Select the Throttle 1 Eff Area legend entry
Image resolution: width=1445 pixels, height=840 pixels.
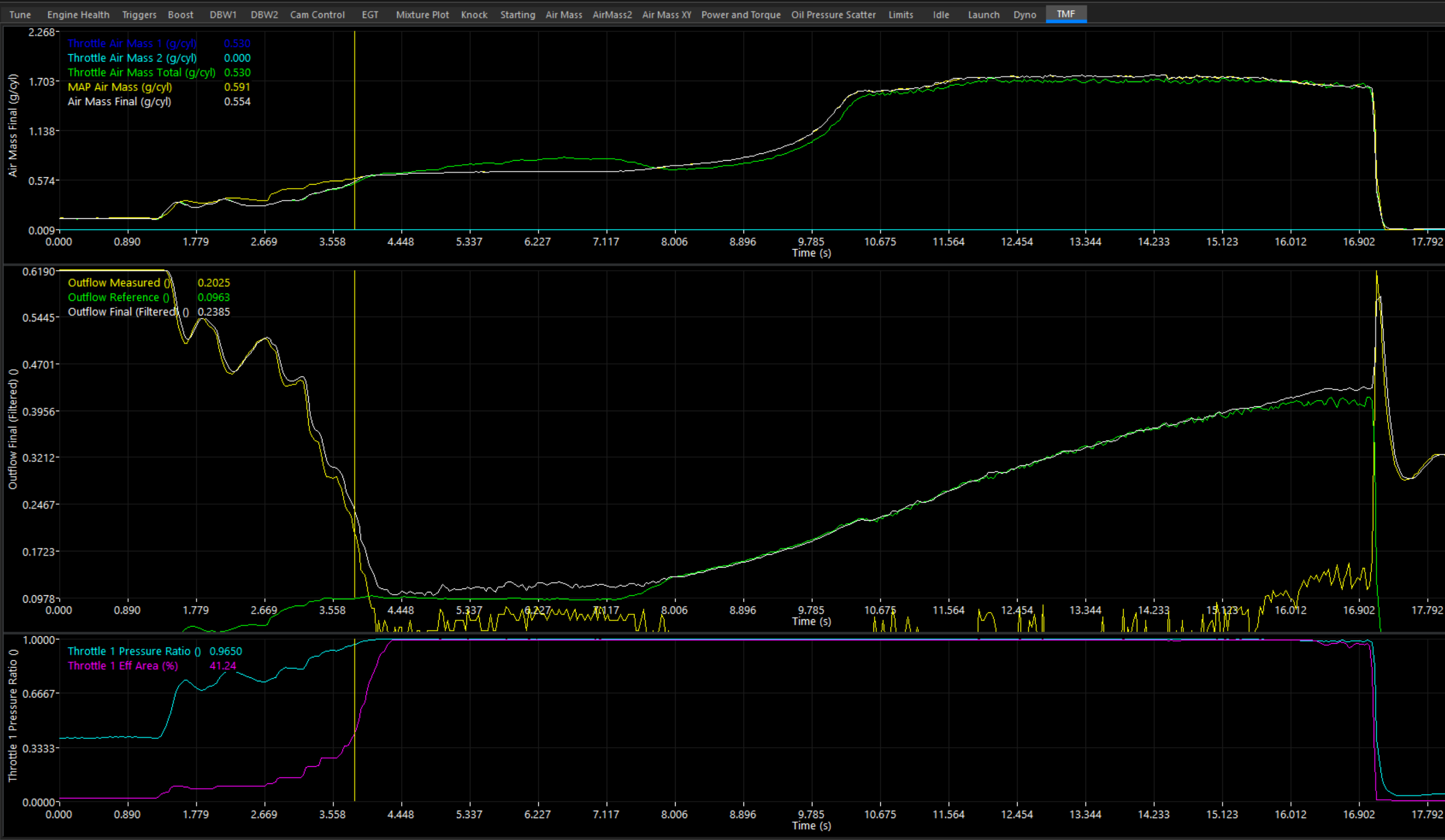(x=123, y=666)
